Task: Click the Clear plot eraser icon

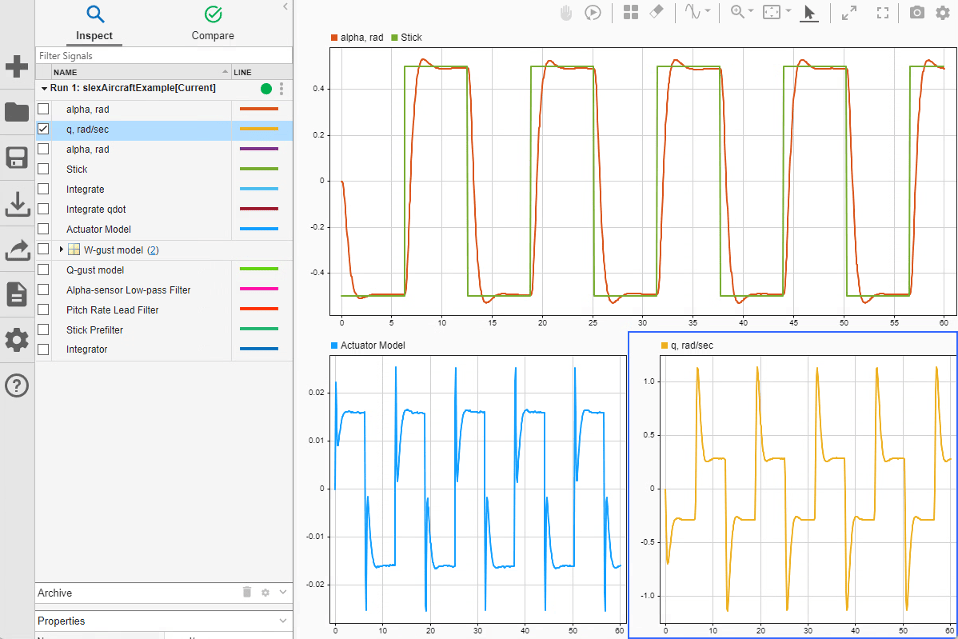Action: 656,12
